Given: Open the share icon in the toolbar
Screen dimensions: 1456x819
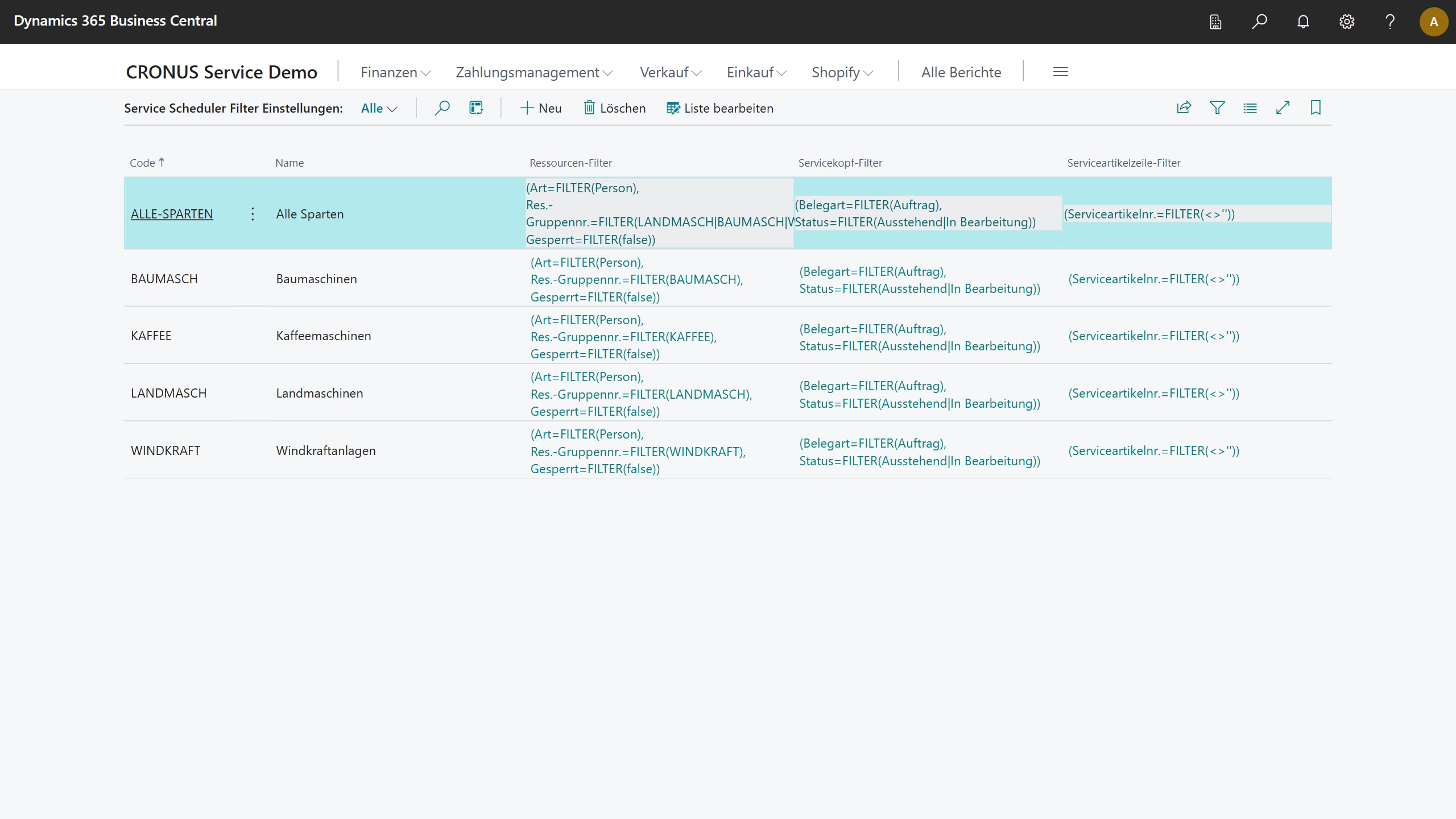Looking at the screenshot, I should [x=1184, y=107].
